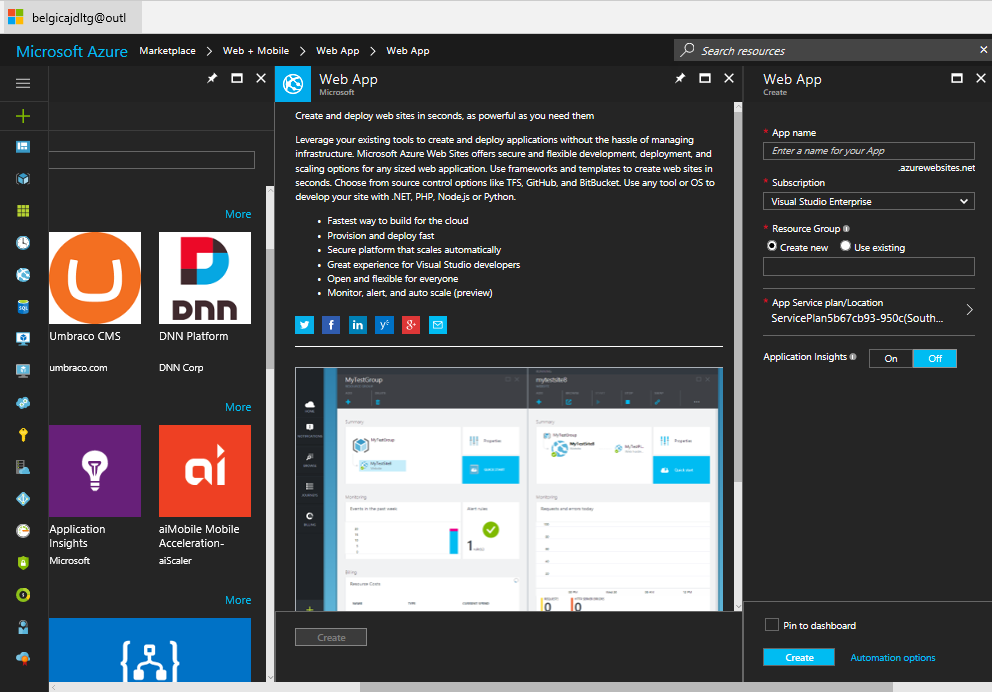This screenshot has width=992, height=692.
Task: Click the green plus New resource icon
Action: (23, 116)
